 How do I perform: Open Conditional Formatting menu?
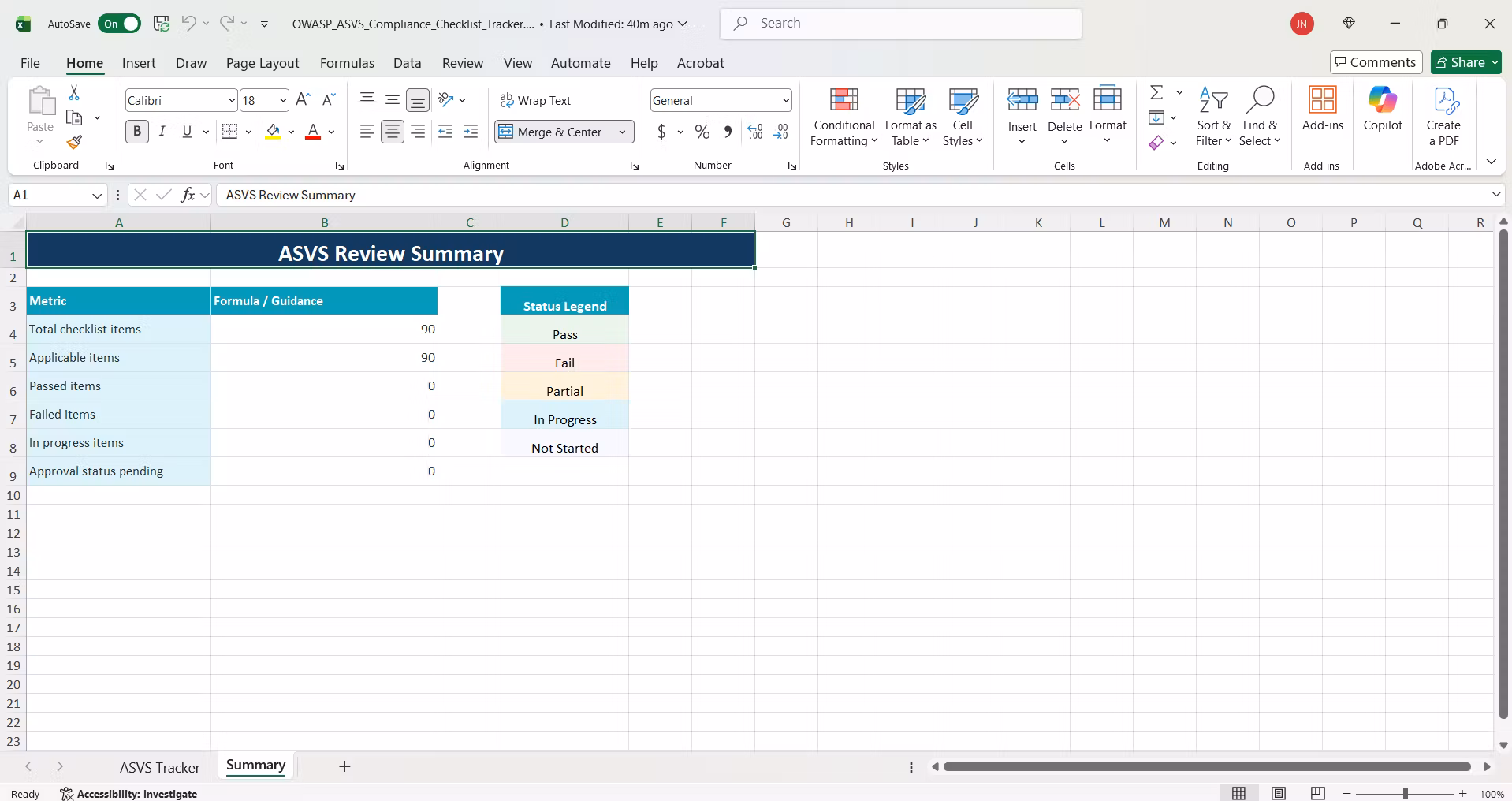844,117
